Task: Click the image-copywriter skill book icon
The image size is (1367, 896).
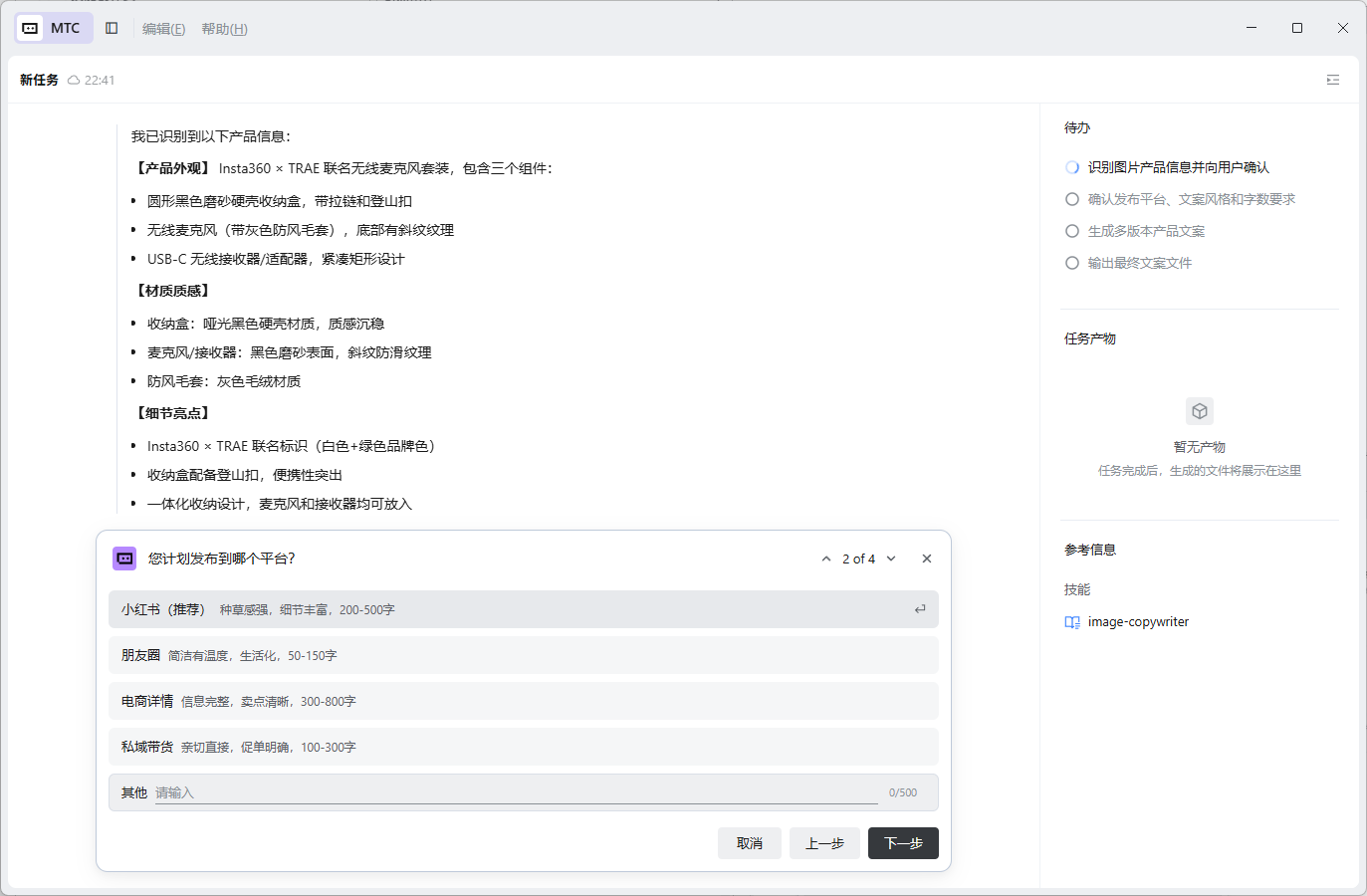Action: pos(1072,622)
